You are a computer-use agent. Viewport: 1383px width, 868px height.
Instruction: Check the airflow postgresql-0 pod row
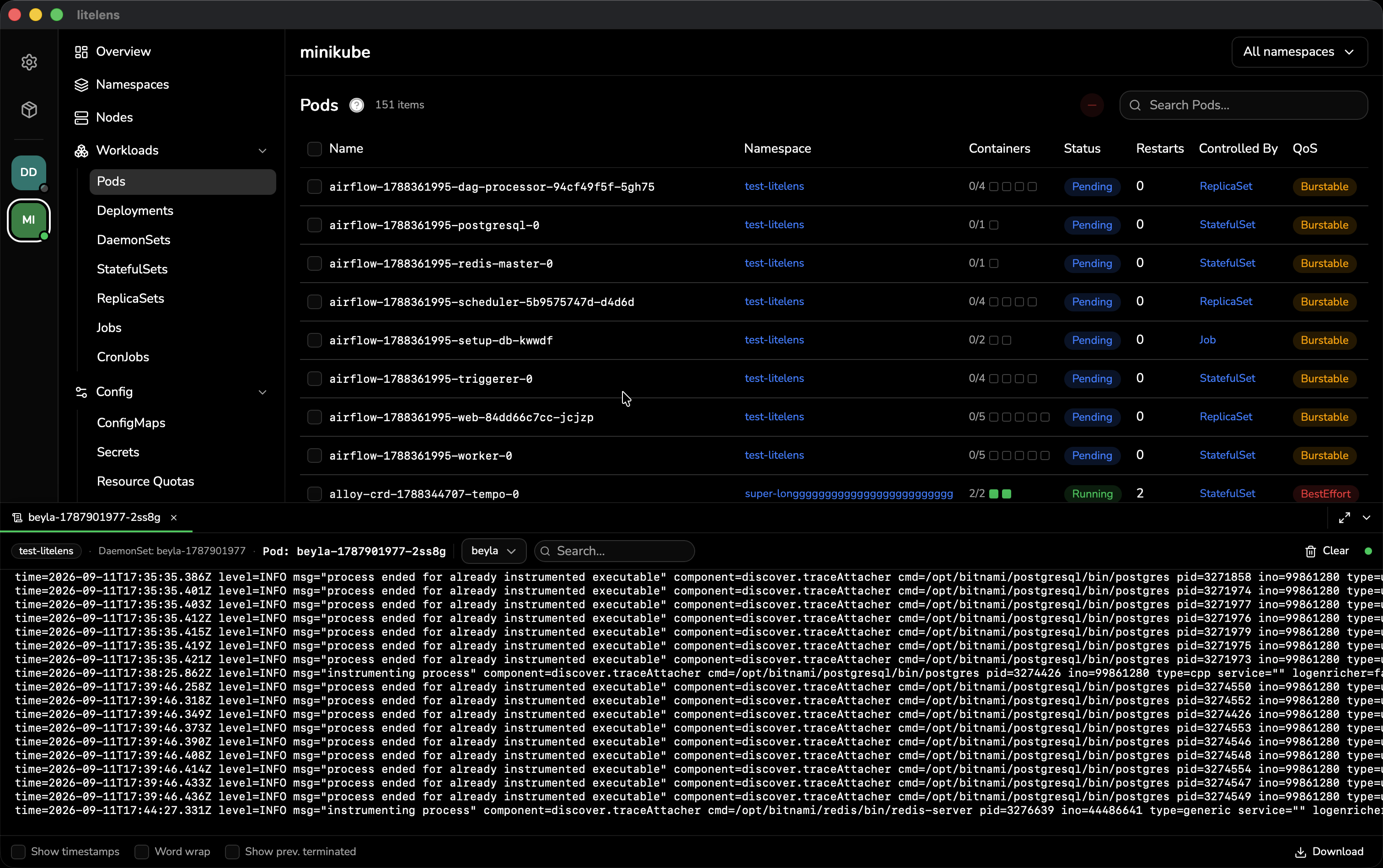pyautogui.click(x=315, y=225)
